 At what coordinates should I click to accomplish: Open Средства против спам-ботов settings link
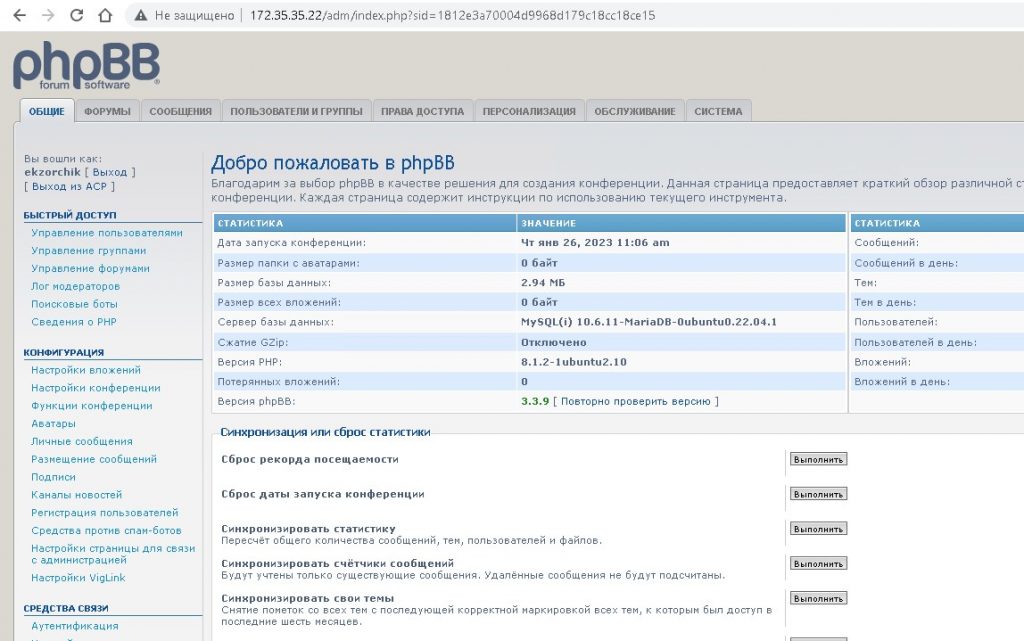(106, 530)
